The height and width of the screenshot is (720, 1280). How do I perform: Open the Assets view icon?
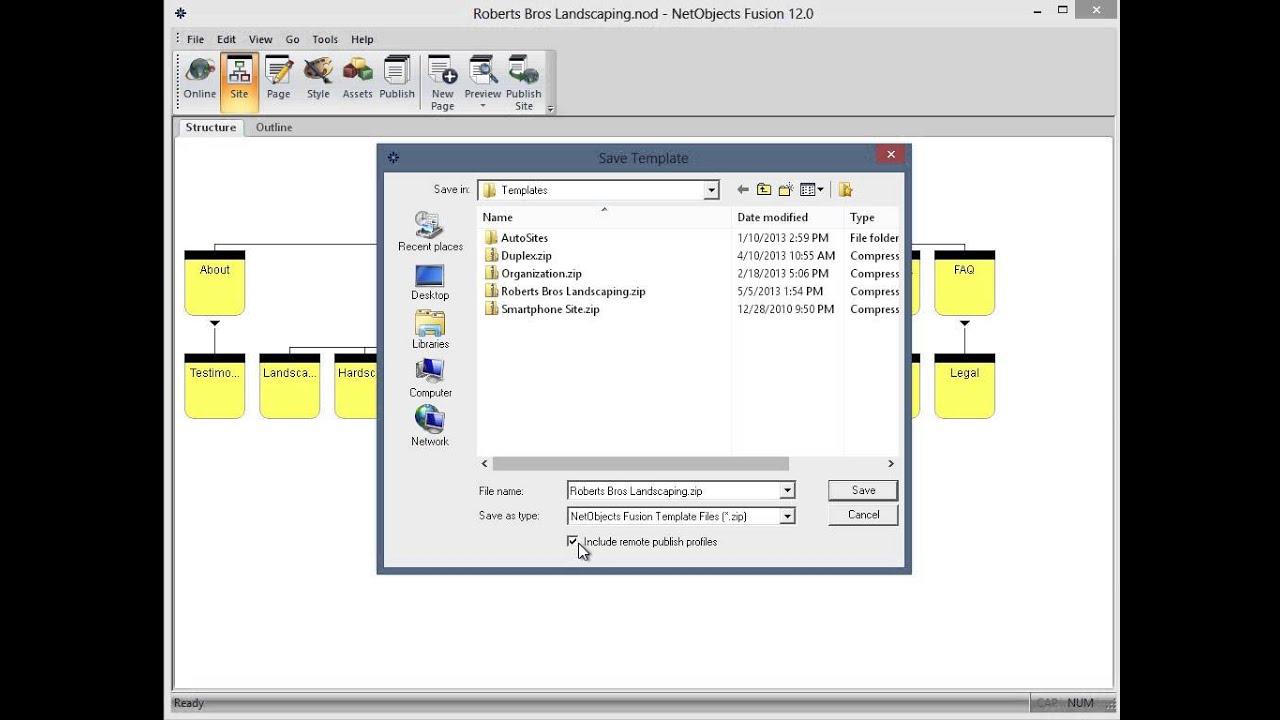coord(357,79)
